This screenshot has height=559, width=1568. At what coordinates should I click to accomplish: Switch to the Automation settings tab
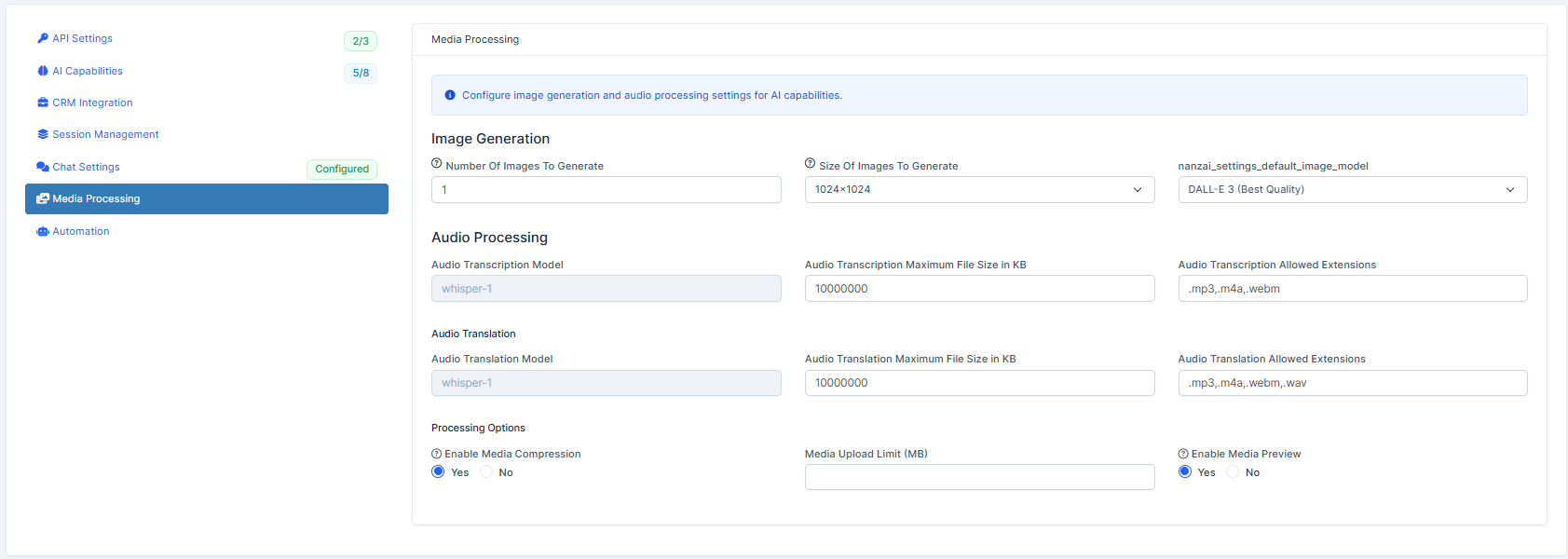click(81, 231)
